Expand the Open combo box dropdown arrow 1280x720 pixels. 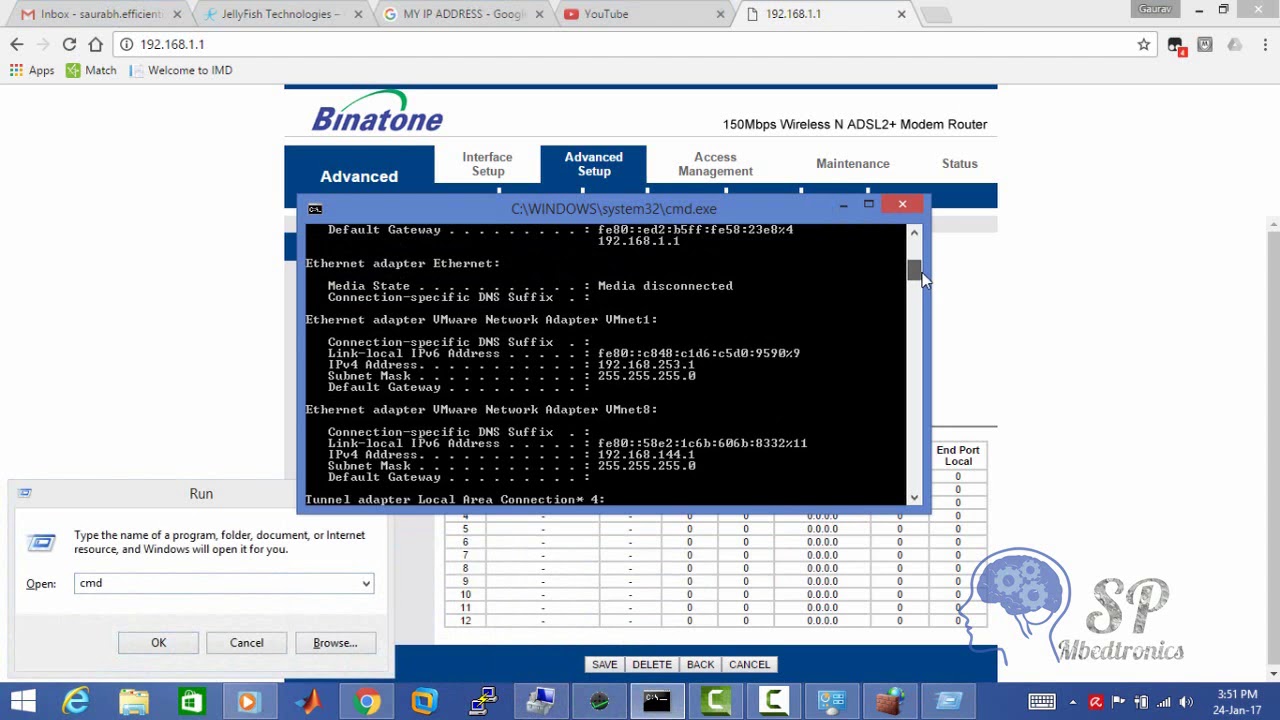coord(366,583)
